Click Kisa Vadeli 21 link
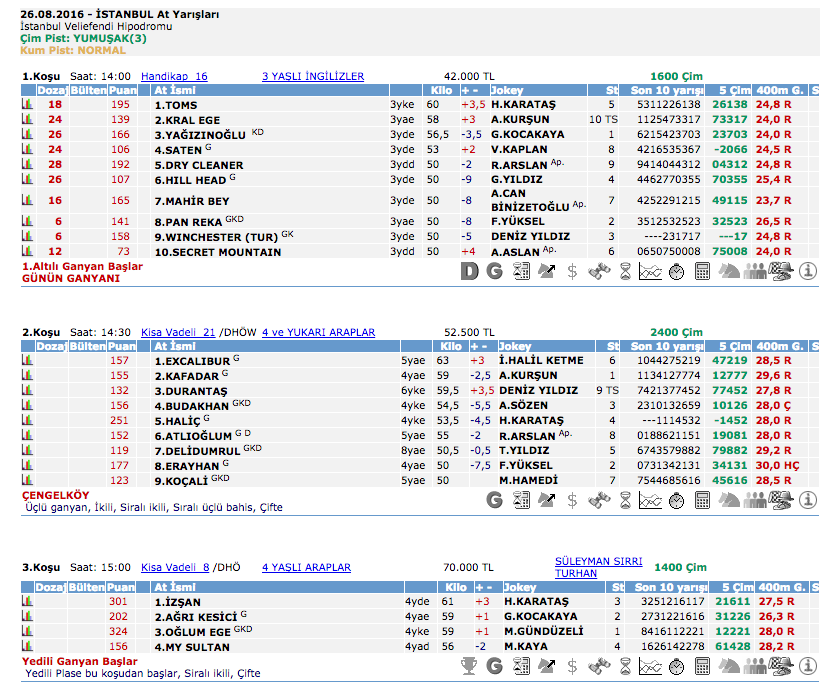Screen dimensions: 837x695 point(178,332)
